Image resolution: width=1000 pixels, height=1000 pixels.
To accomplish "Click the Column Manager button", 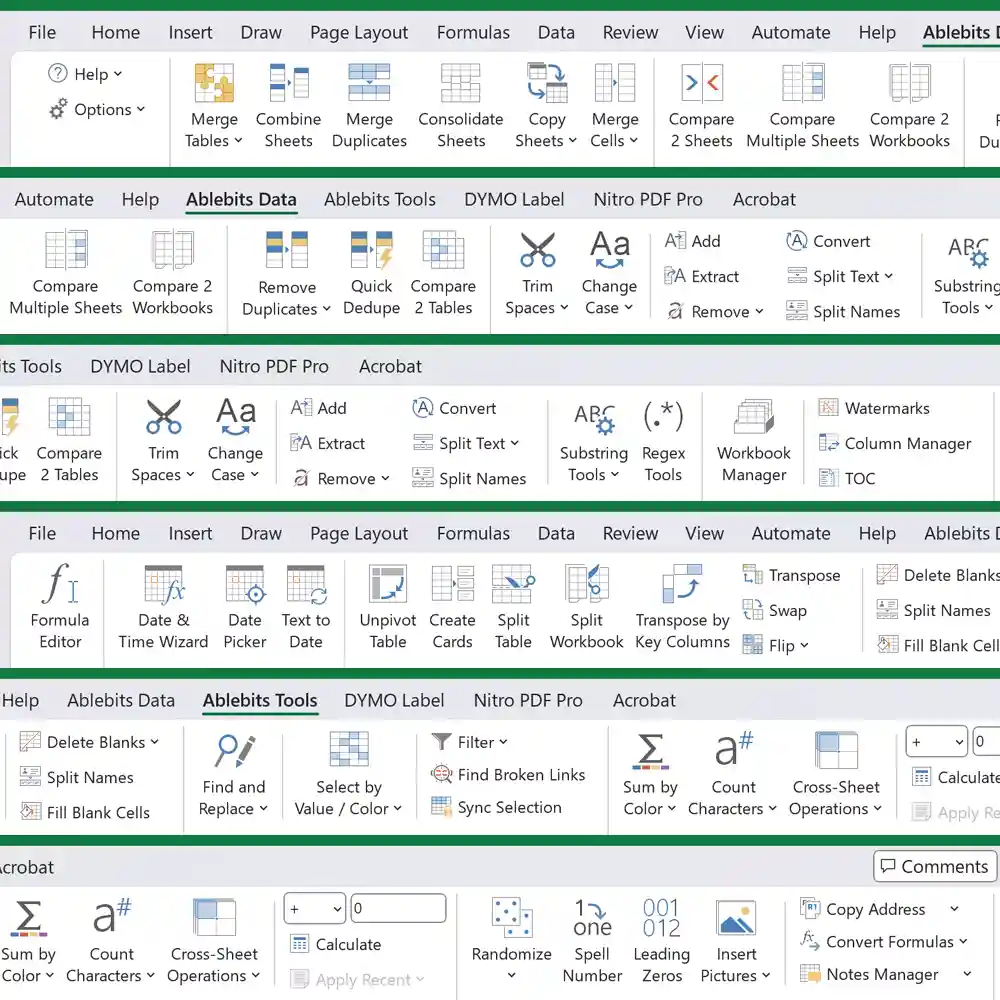I will click(895, 444).
